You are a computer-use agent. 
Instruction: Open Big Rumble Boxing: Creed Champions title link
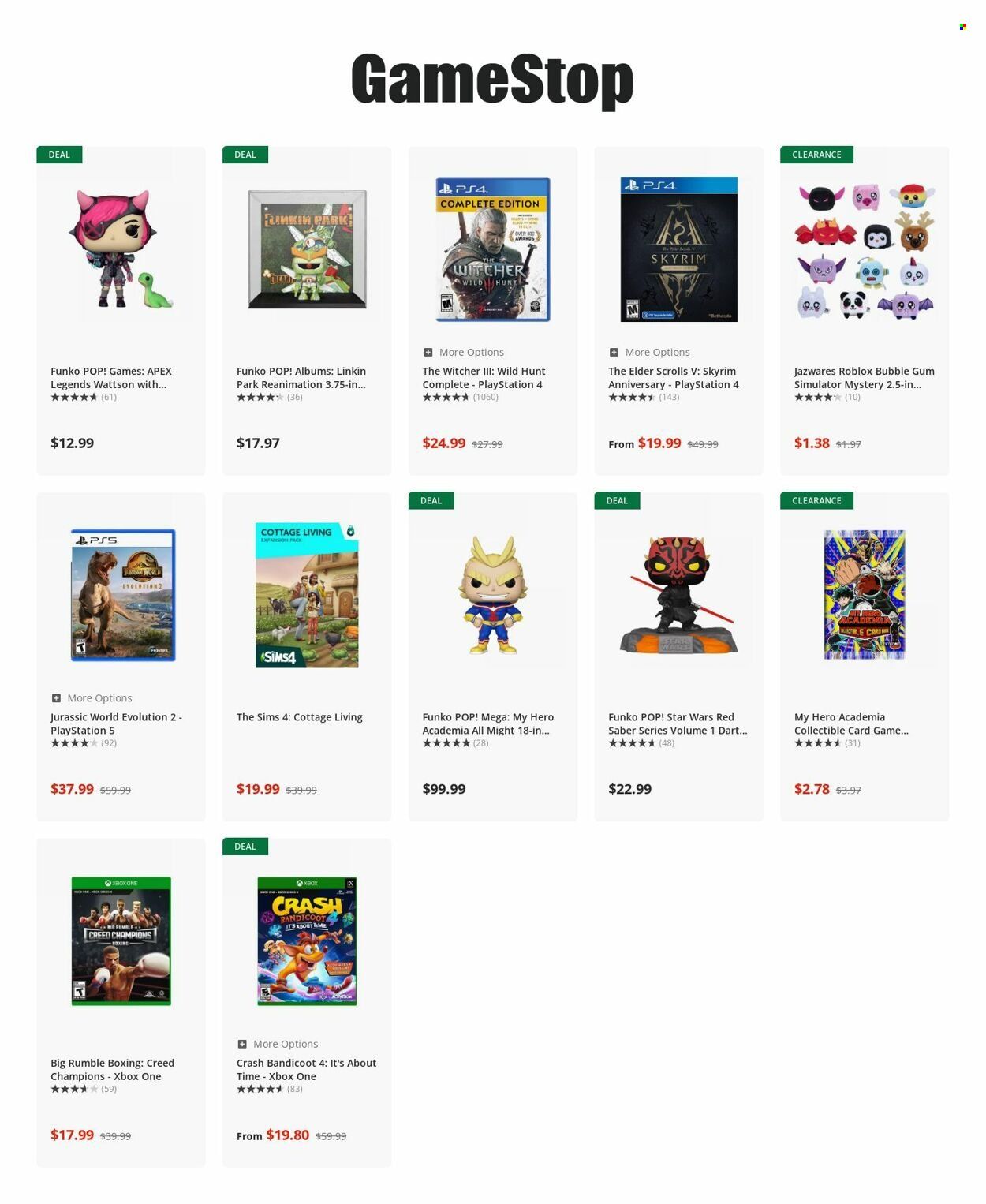pyautogui.click(x=113, y=1069)
